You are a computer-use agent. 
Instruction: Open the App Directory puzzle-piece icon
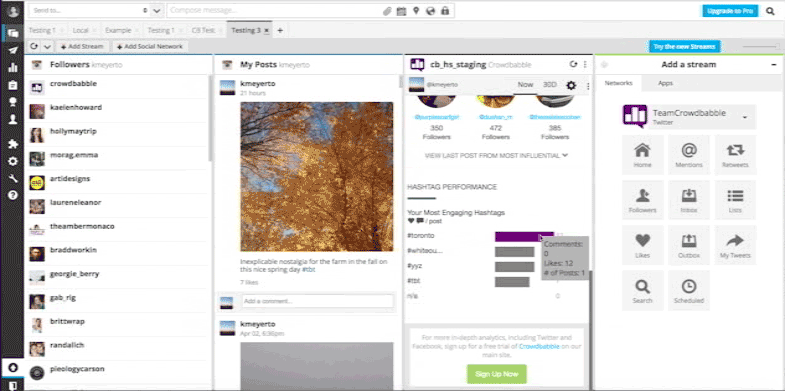[13, 144]
